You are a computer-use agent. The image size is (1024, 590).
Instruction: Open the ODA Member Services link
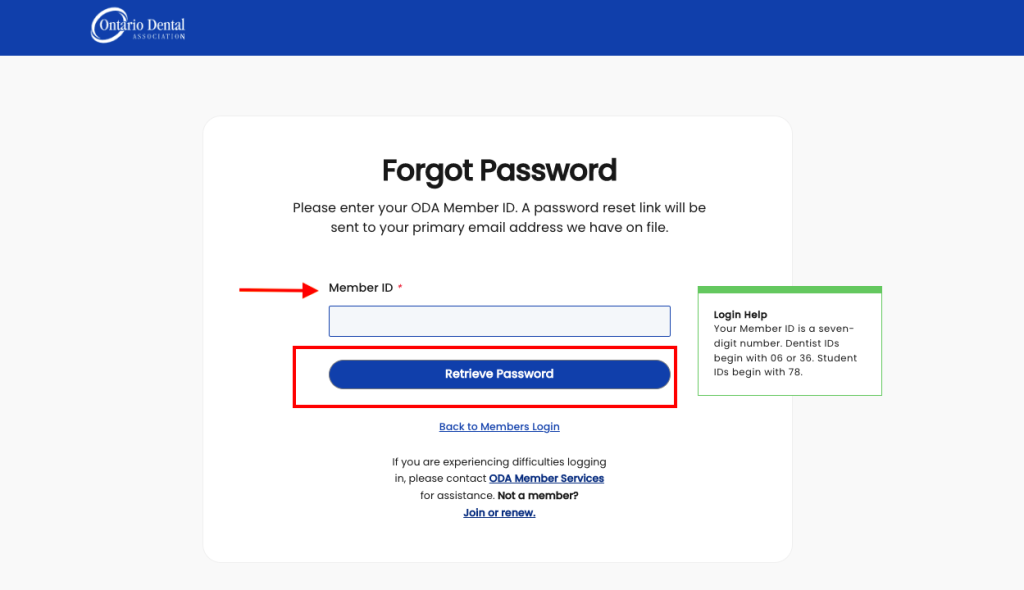pyautogui.click(x=546, y=478)
